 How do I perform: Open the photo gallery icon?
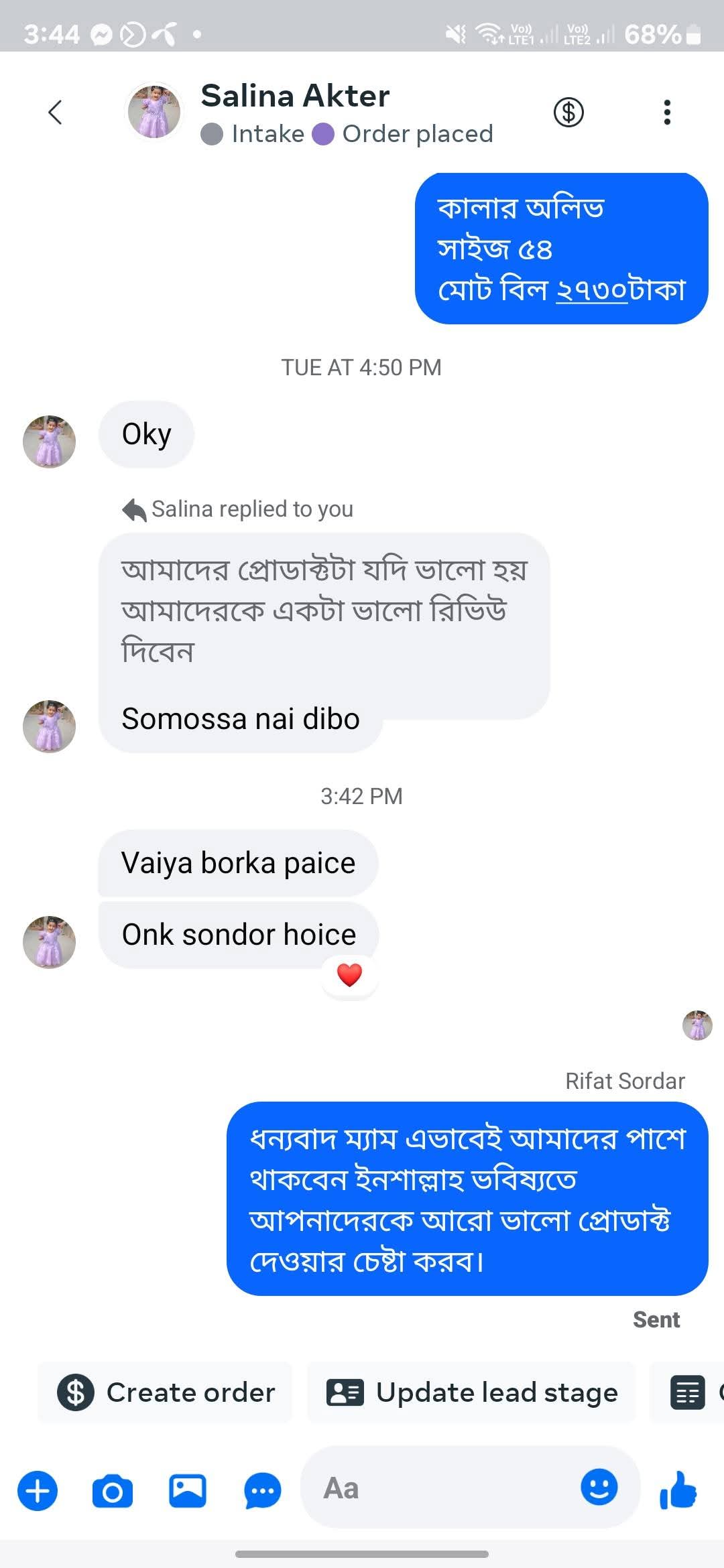[x=187, y=1491]
